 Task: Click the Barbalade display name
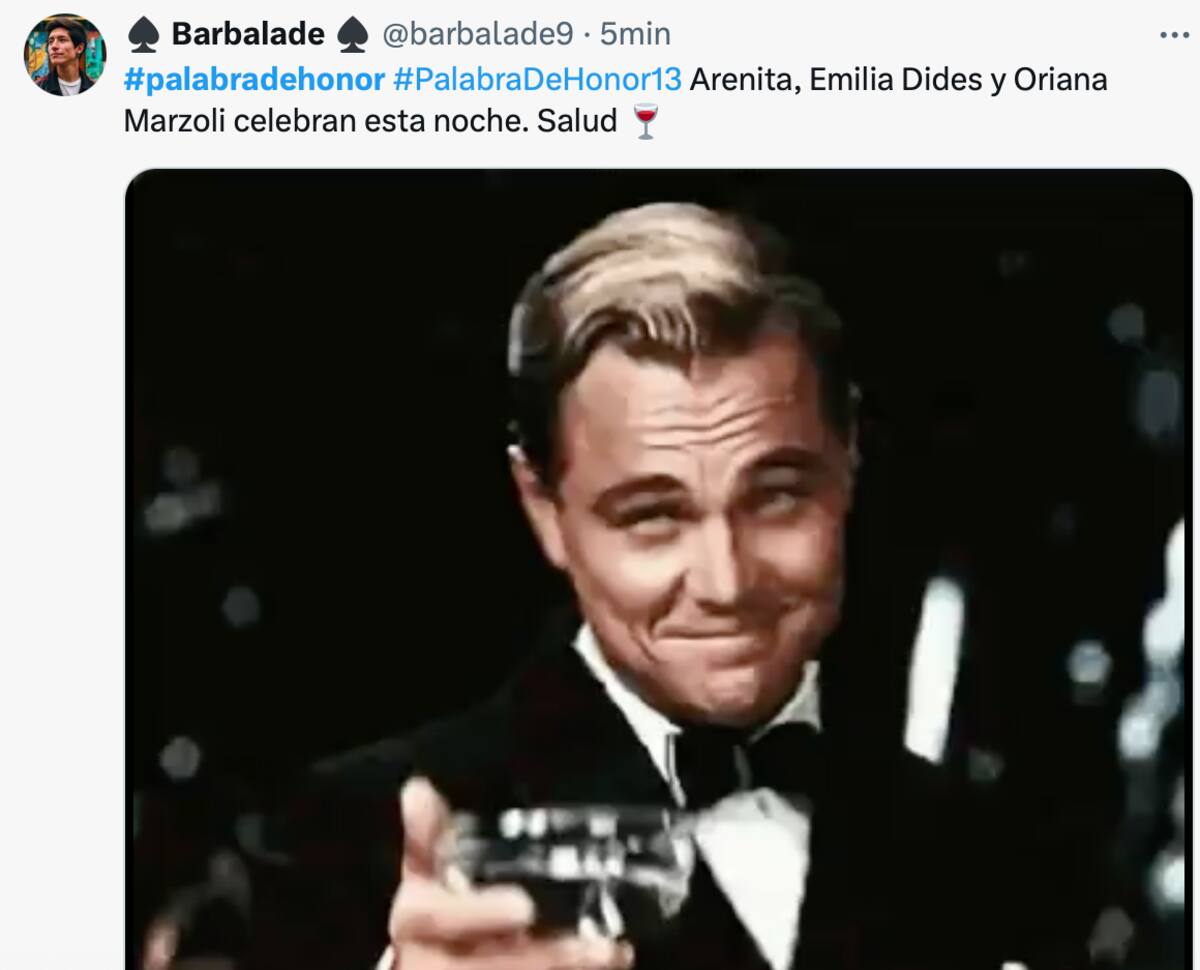pos(248,34)
